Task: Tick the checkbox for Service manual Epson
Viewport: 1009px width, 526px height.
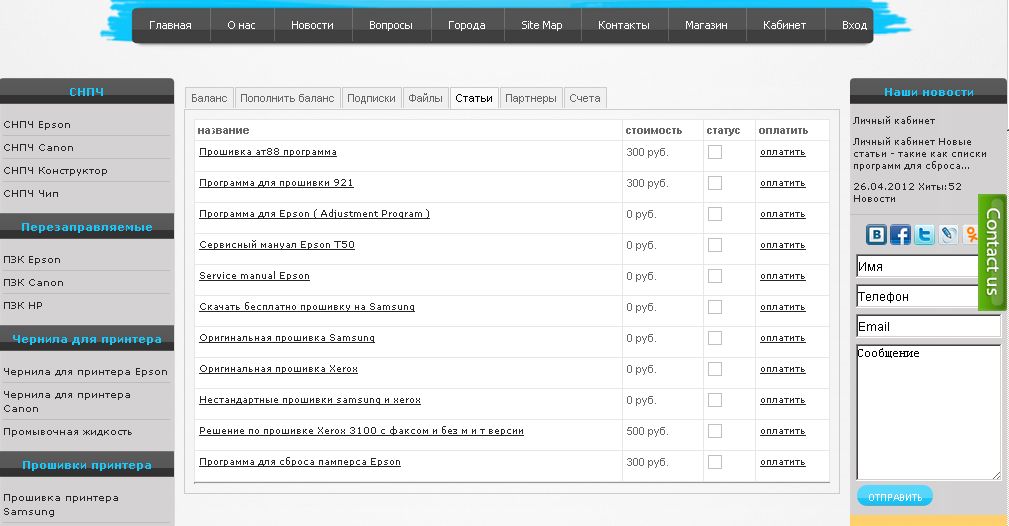Action: pos(715,276)
